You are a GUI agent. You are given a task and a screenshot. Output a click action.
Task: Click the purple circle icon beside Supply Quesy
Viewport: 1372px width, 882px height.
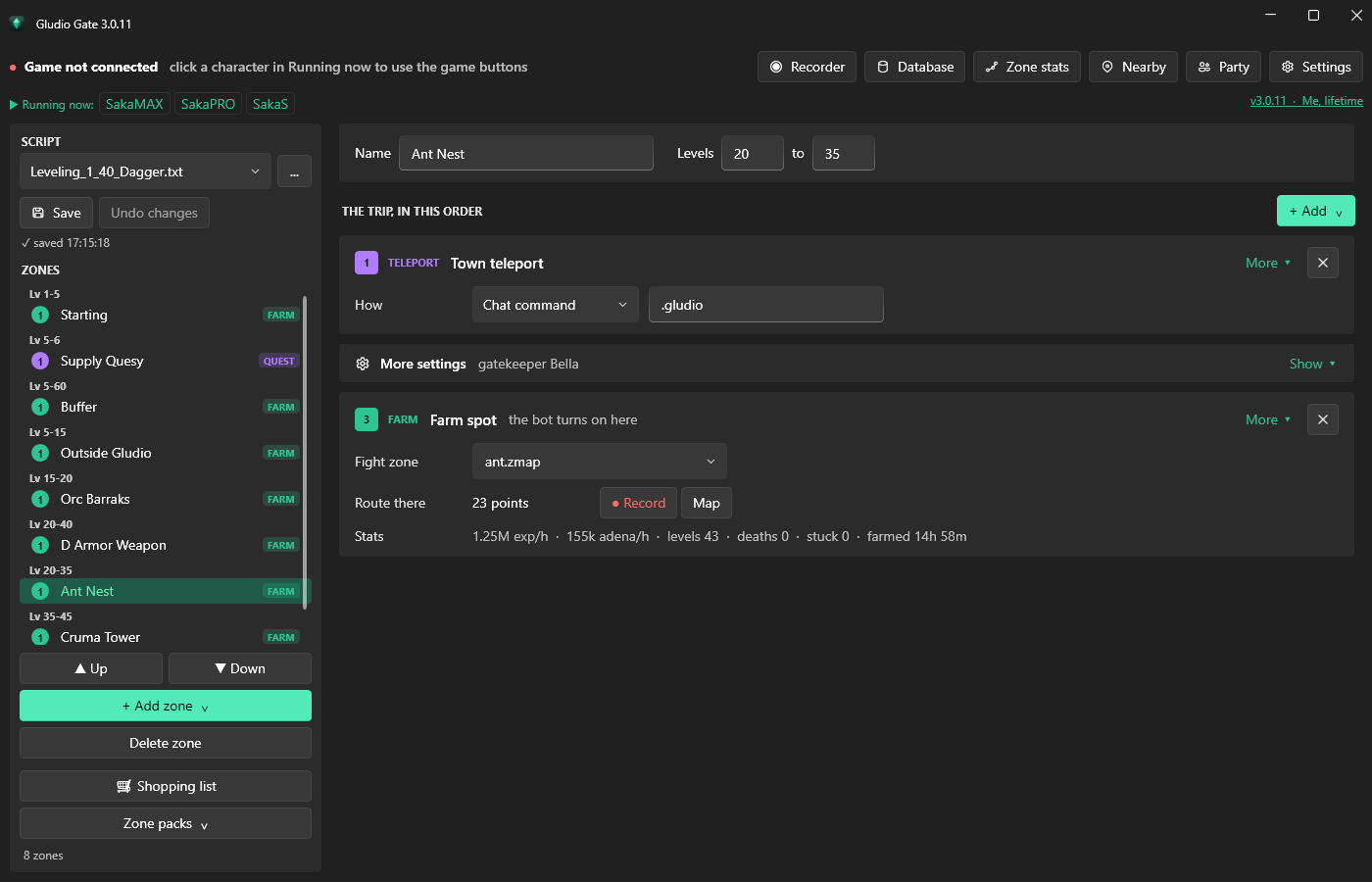40,361
